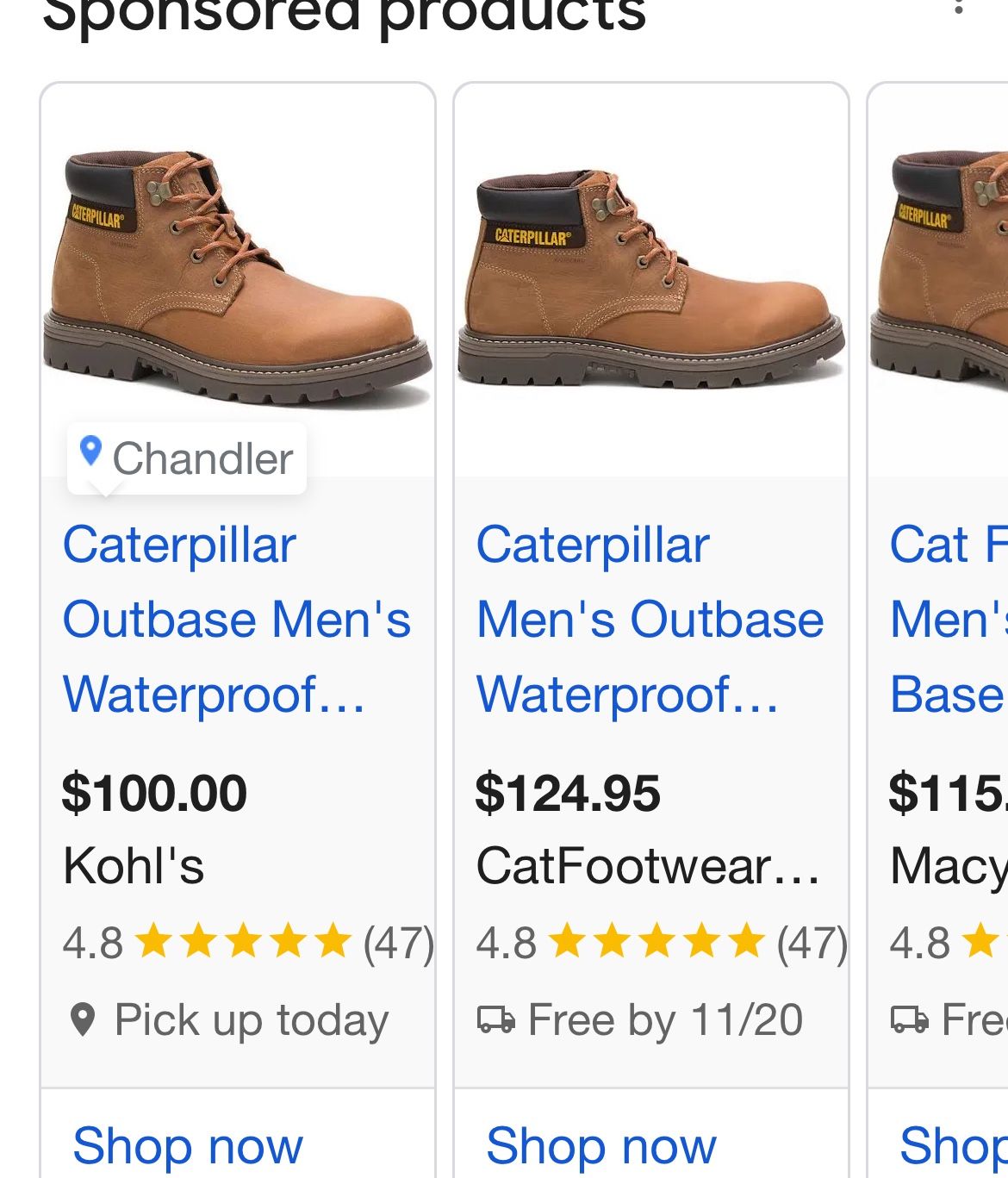Click the Chandler location label

(202, 457)
